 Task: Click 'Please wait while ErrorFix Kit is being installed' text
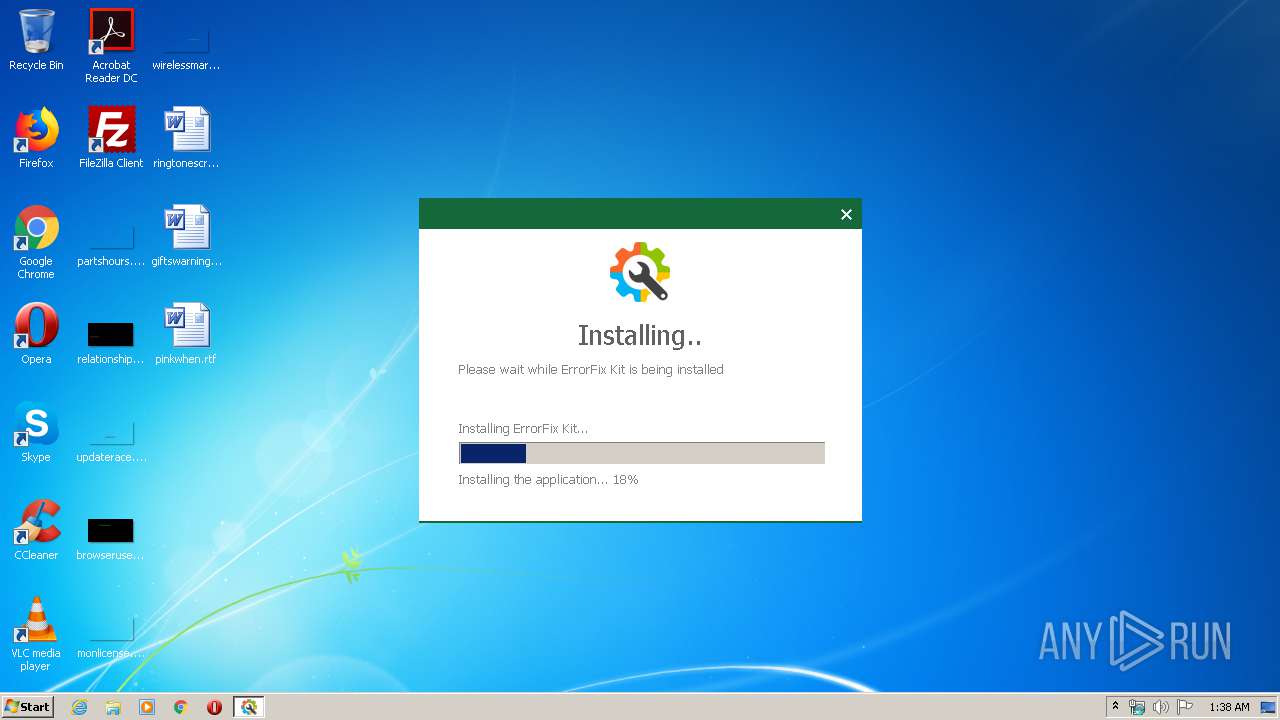[591, 369]
